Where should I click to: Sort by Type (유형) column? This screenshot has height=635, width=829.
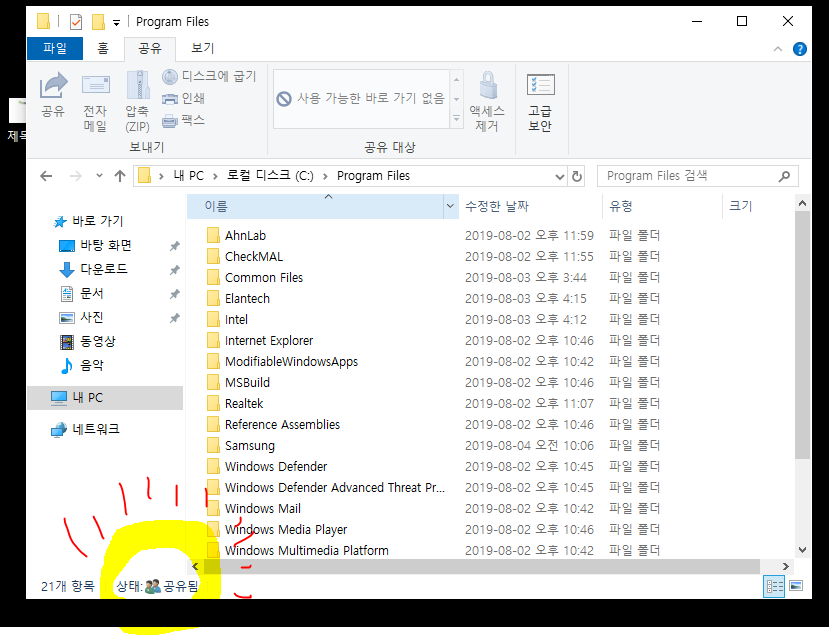(662, 206)
